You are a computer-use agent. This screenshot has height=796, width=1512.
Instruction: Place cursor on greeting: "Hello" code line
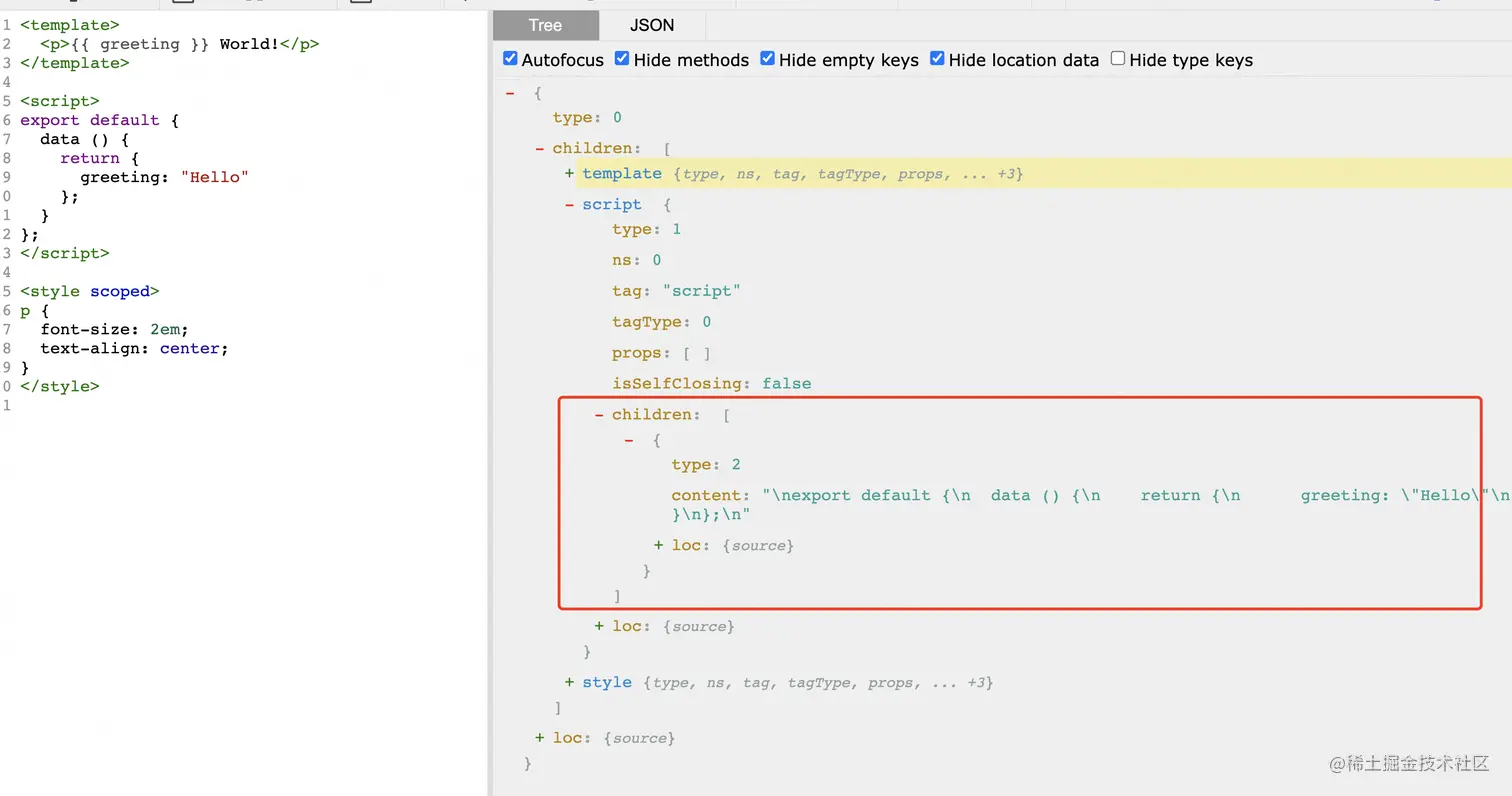click(x=164, y=177)
